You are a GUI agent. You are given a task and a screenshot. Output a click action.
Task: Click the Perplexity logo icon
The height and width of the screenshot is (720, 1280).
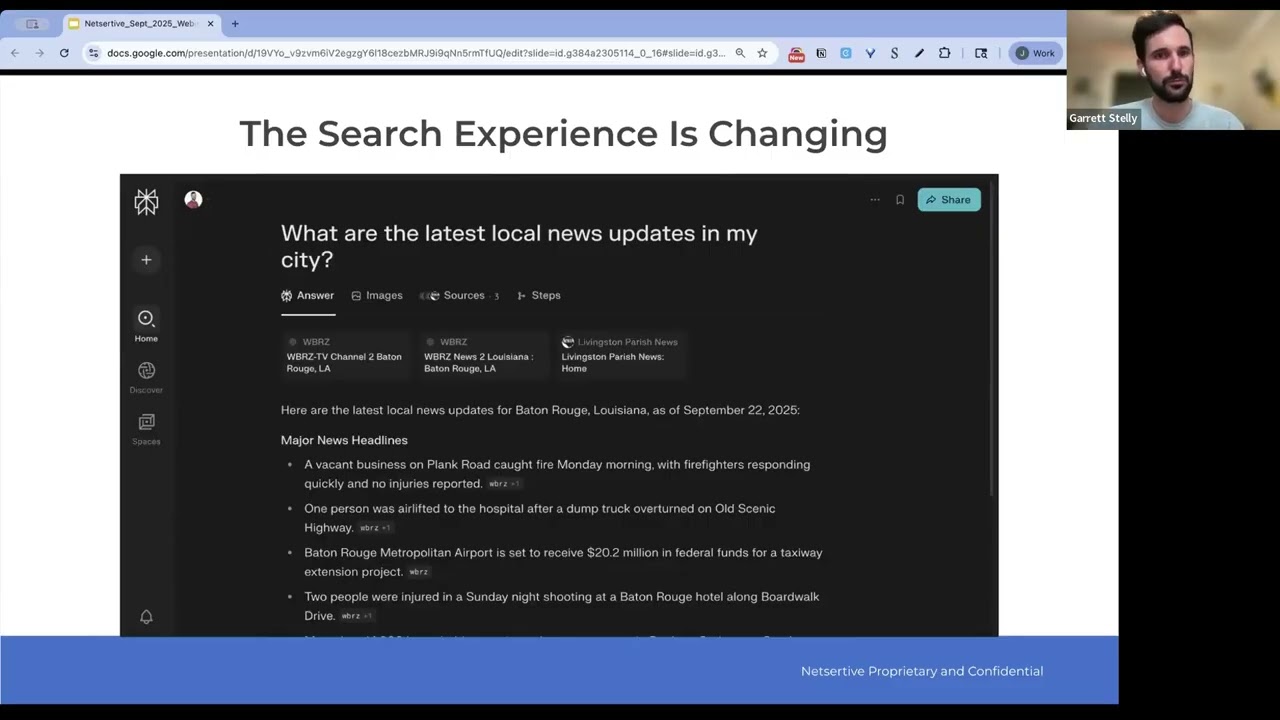tap(146, 201)
